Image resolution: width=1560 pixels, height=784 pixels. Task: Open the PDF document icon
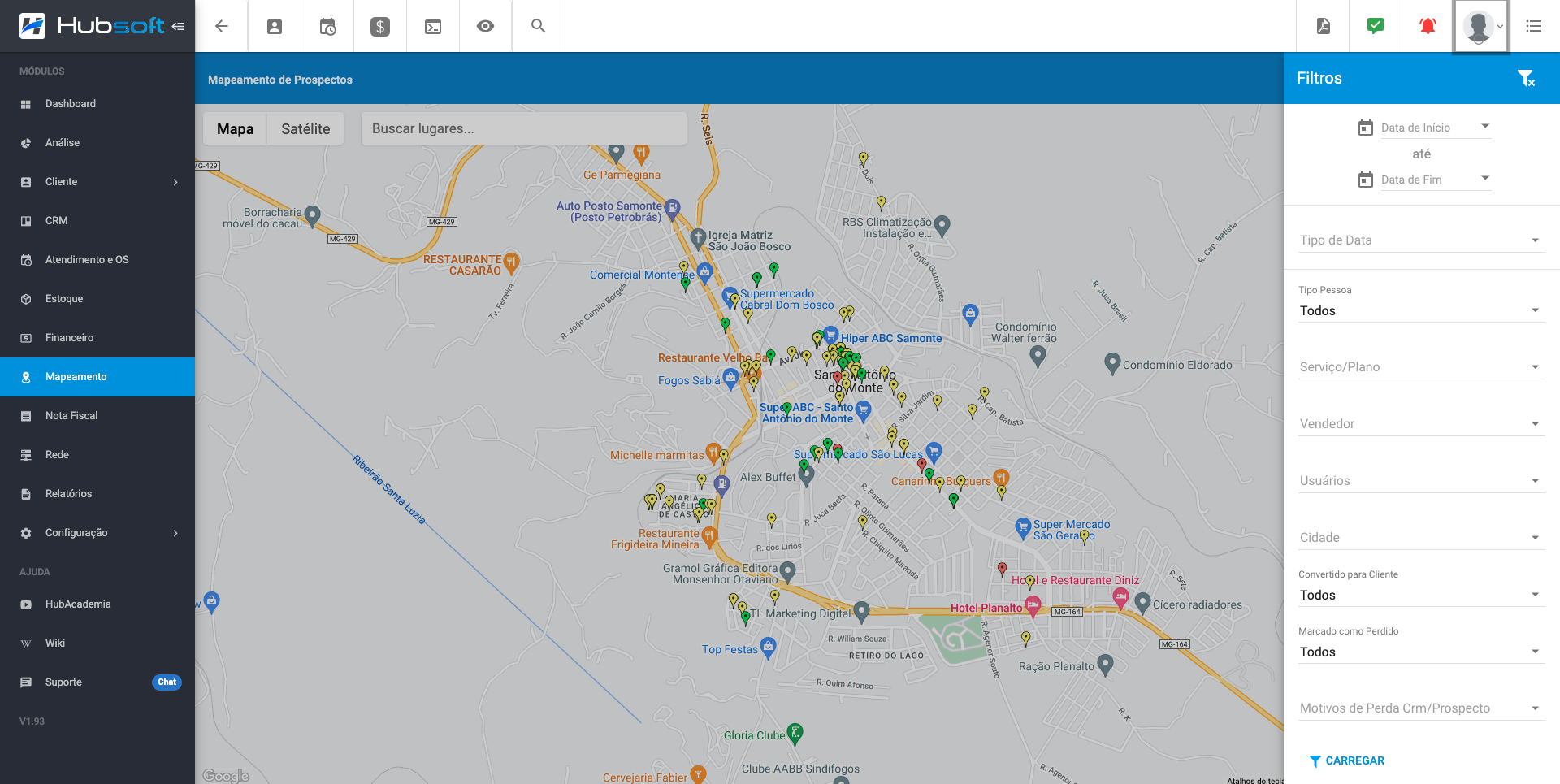(1324, 26)
